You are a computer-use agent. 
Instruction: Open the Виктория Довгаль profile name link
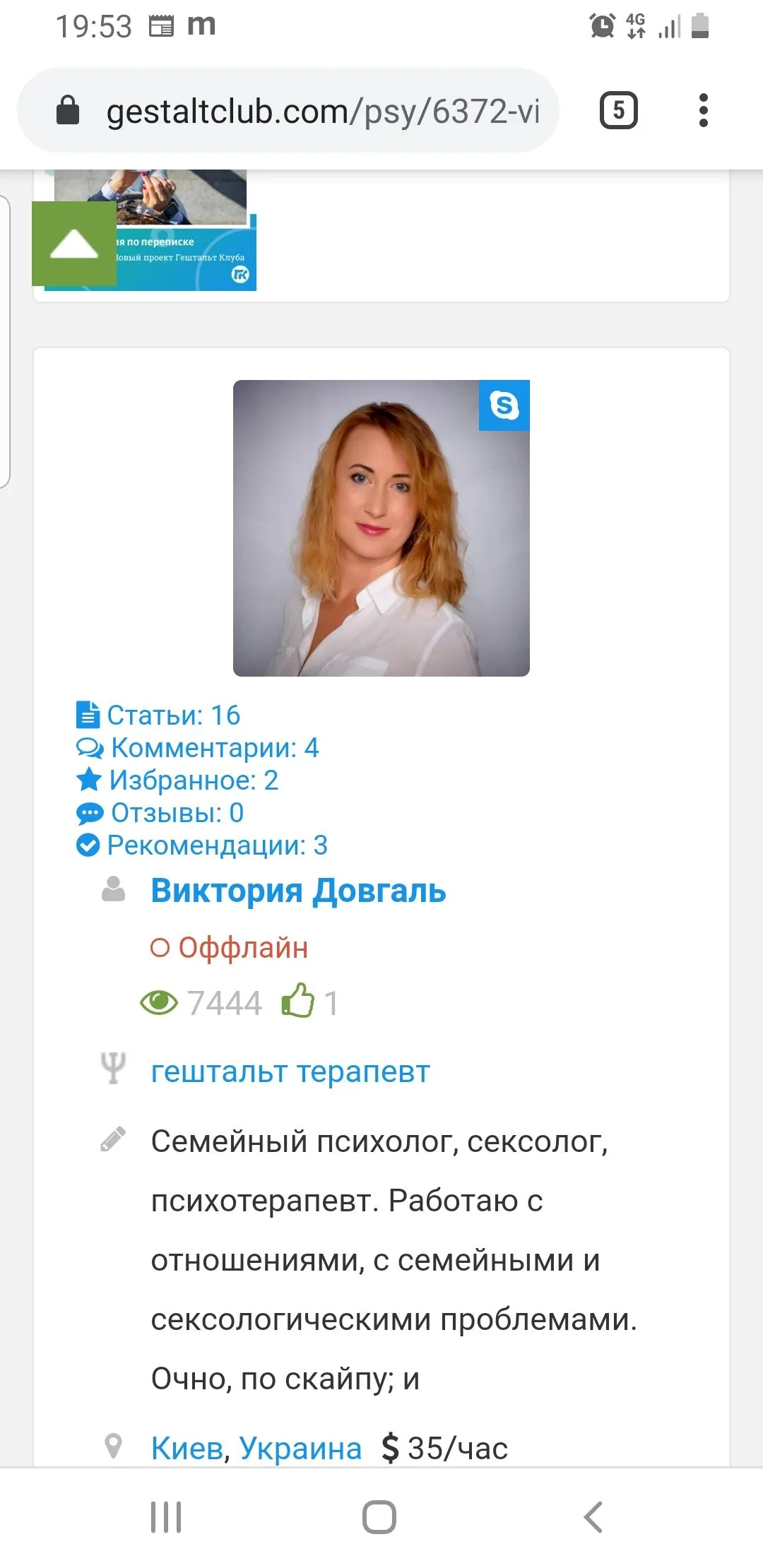click(298, 891)
